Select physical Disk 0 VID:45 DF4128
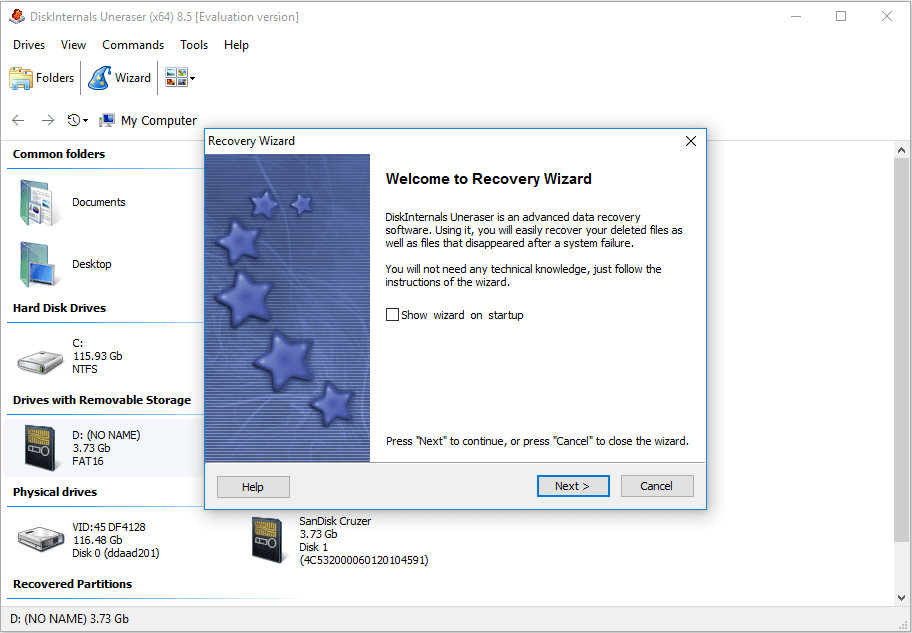Screen dimensions: 912x633 (x=42, y=540)
